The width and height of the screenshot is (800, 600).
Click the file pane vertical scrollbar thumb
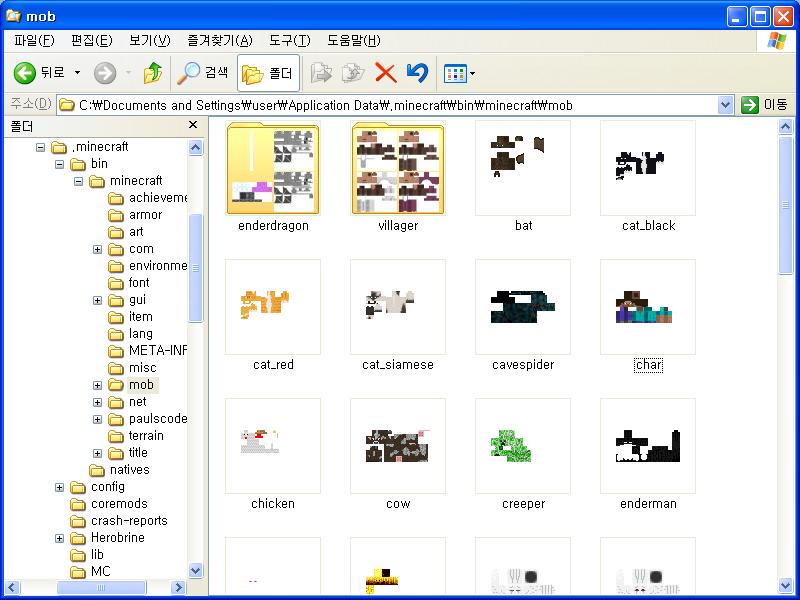785,205
